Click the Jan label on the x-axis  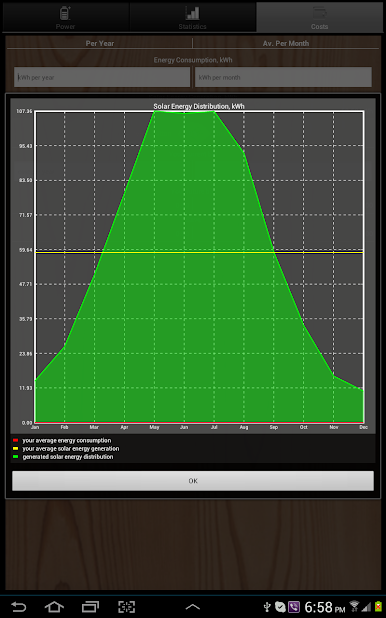tap(35, 427)
